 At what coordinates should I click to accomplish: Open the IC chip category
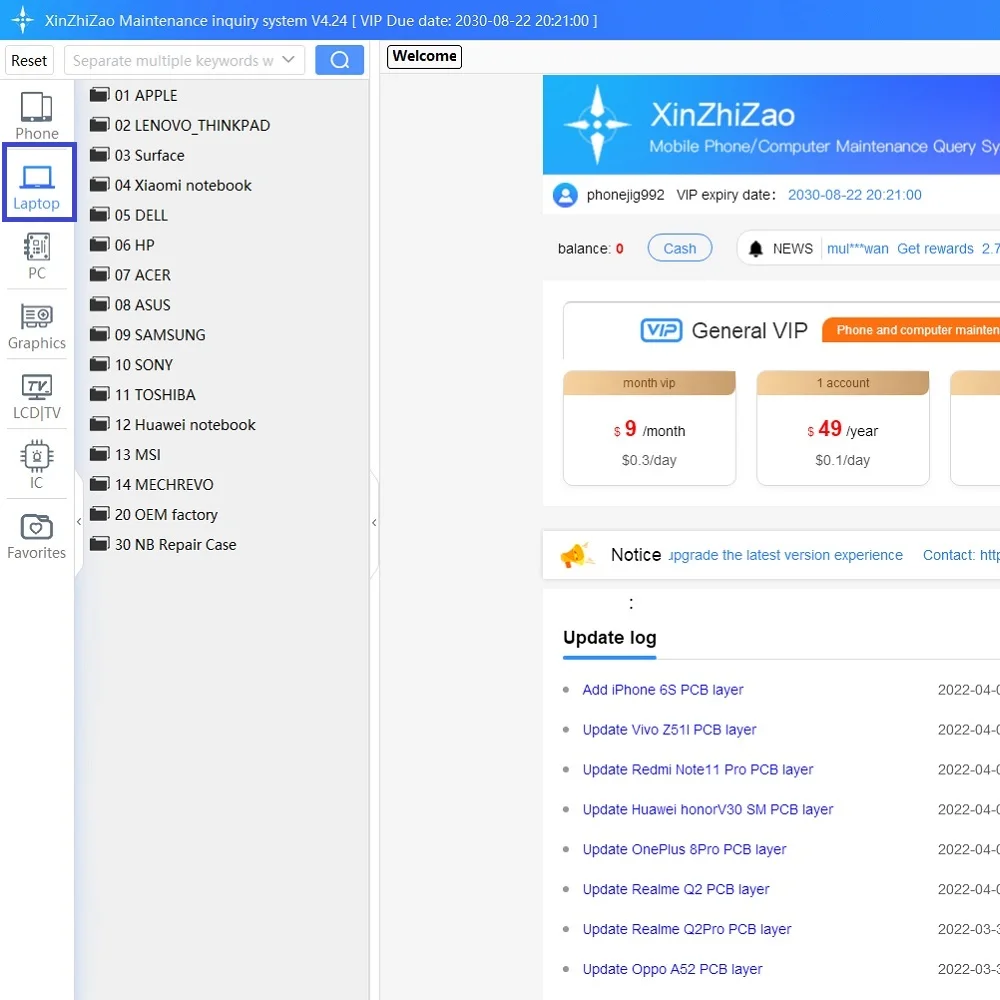36,465
